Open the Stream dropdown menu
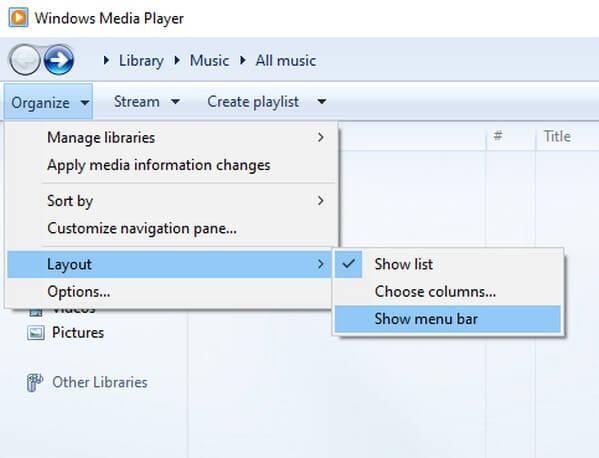This screenshot has width=599, height=458. point(146,102)
